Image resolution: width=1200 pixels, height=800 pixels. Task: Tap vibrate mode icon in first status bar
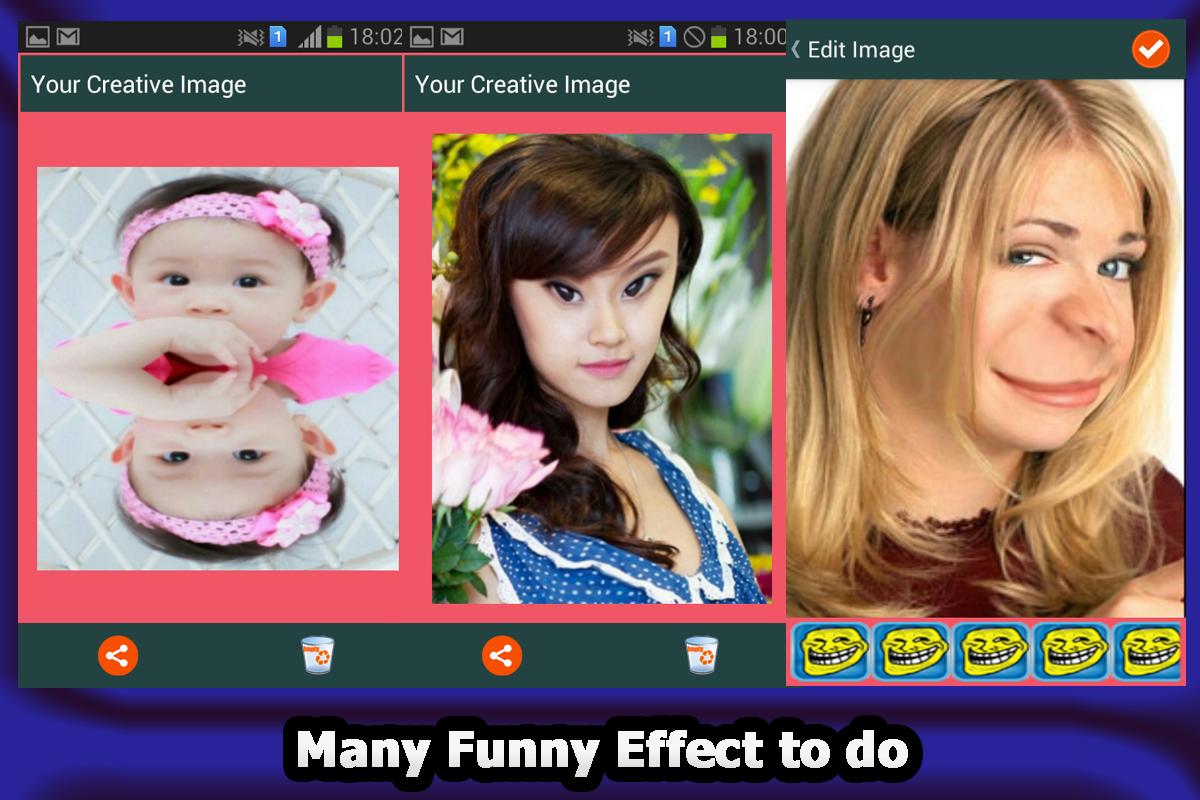tap(251, 37)
